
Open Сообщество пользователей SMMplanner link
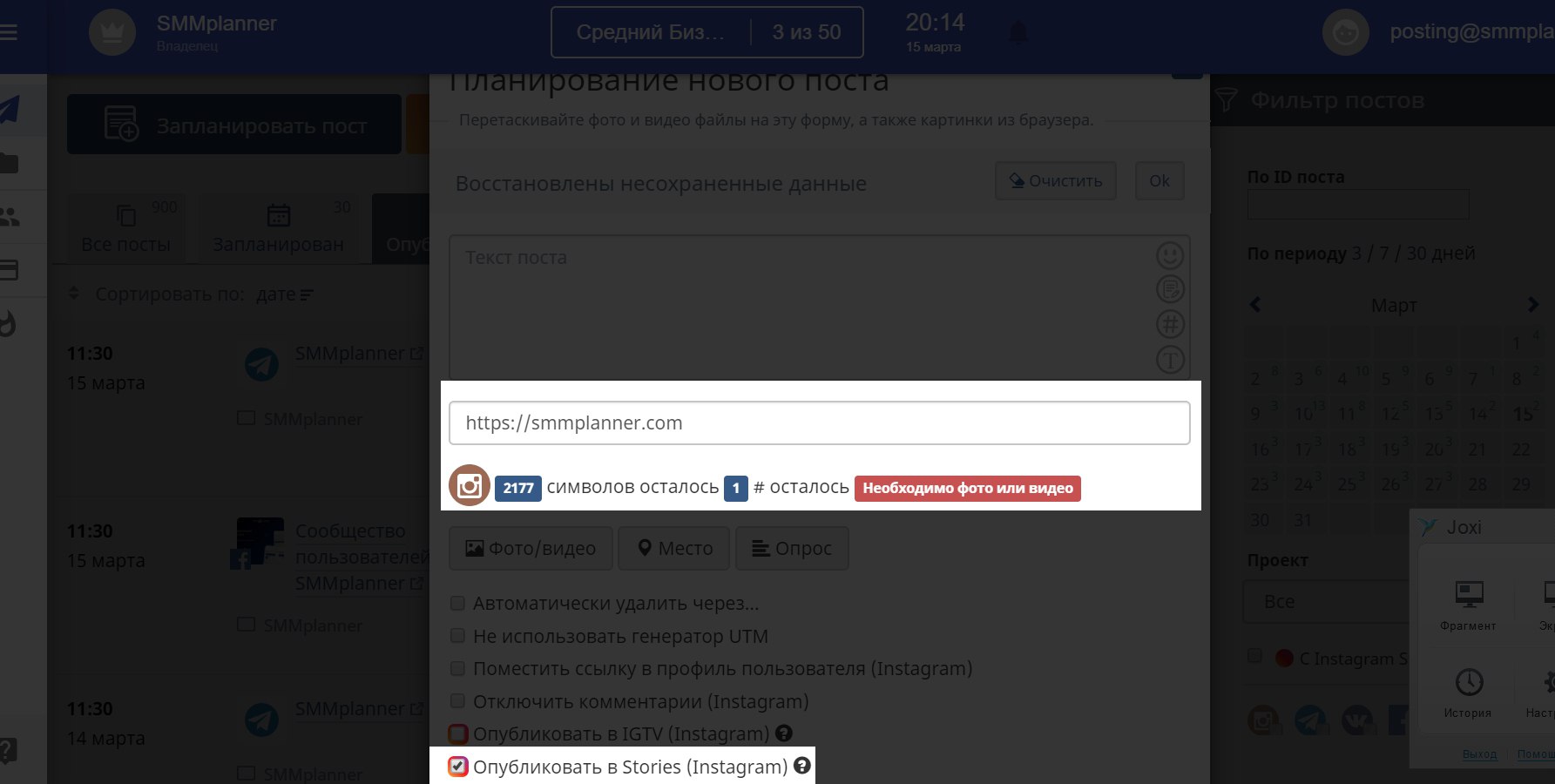pos(360,557)
